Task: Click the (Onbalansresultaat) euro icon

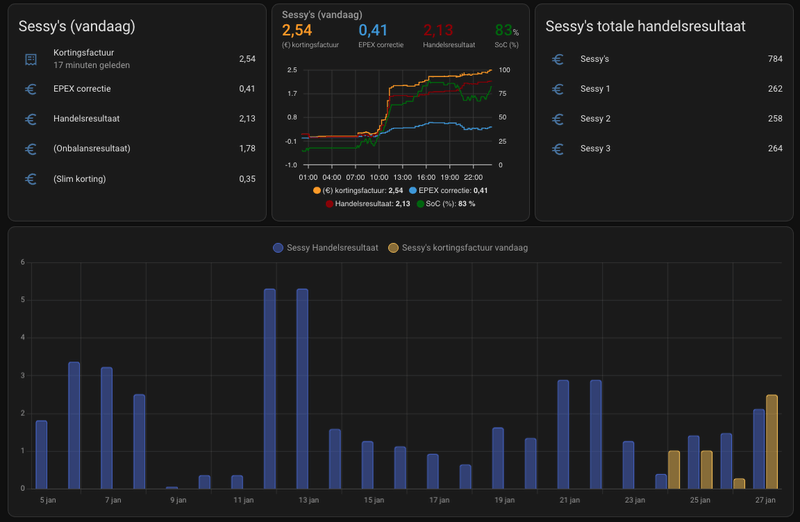Action: (x=31, y=149)
